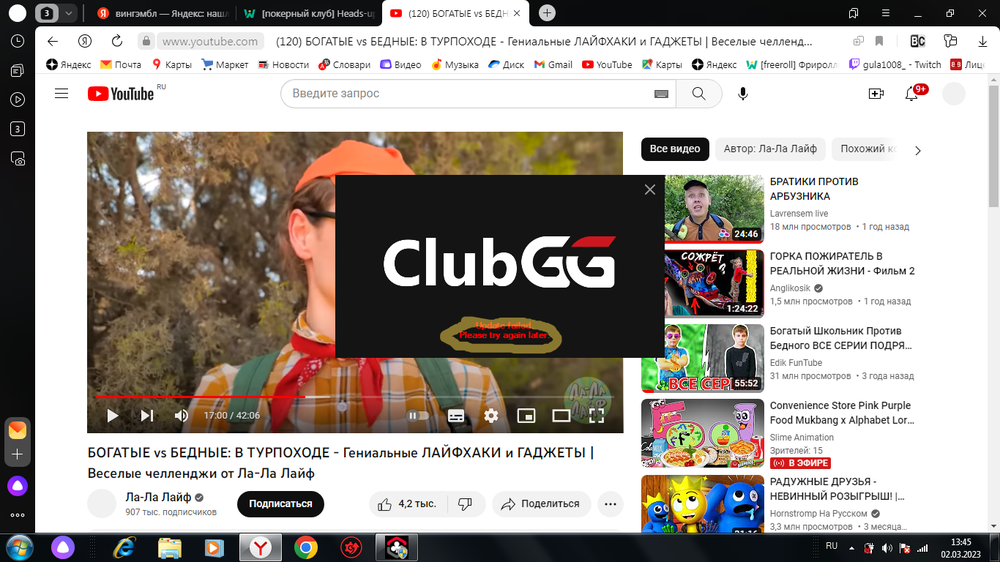Open the YouTube hamburger guide menu
This screenshot has width=1000, height=562.
tap(61, 93)
